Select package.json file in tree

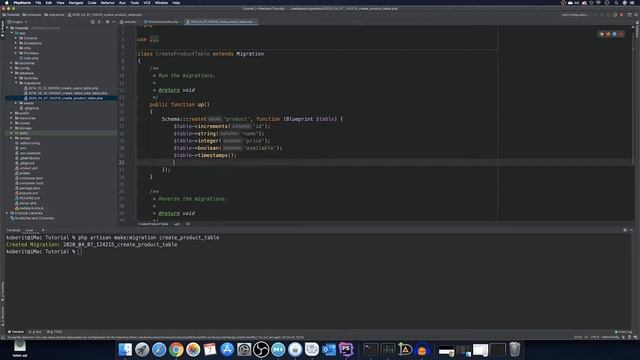(28, 188)
